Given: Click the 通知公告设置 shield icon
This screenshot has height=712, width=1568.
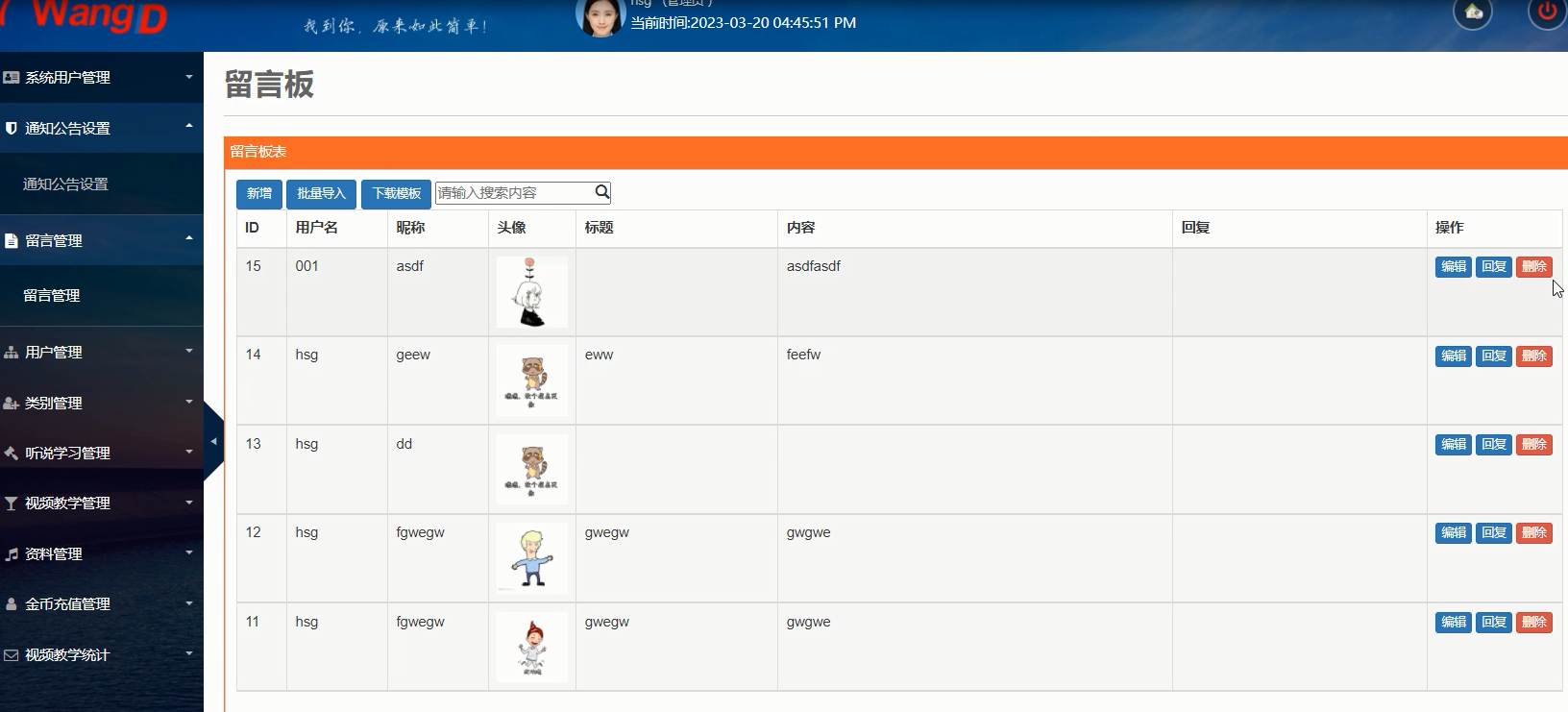Looking at the screenshot, I should click(x=12, y=128).
